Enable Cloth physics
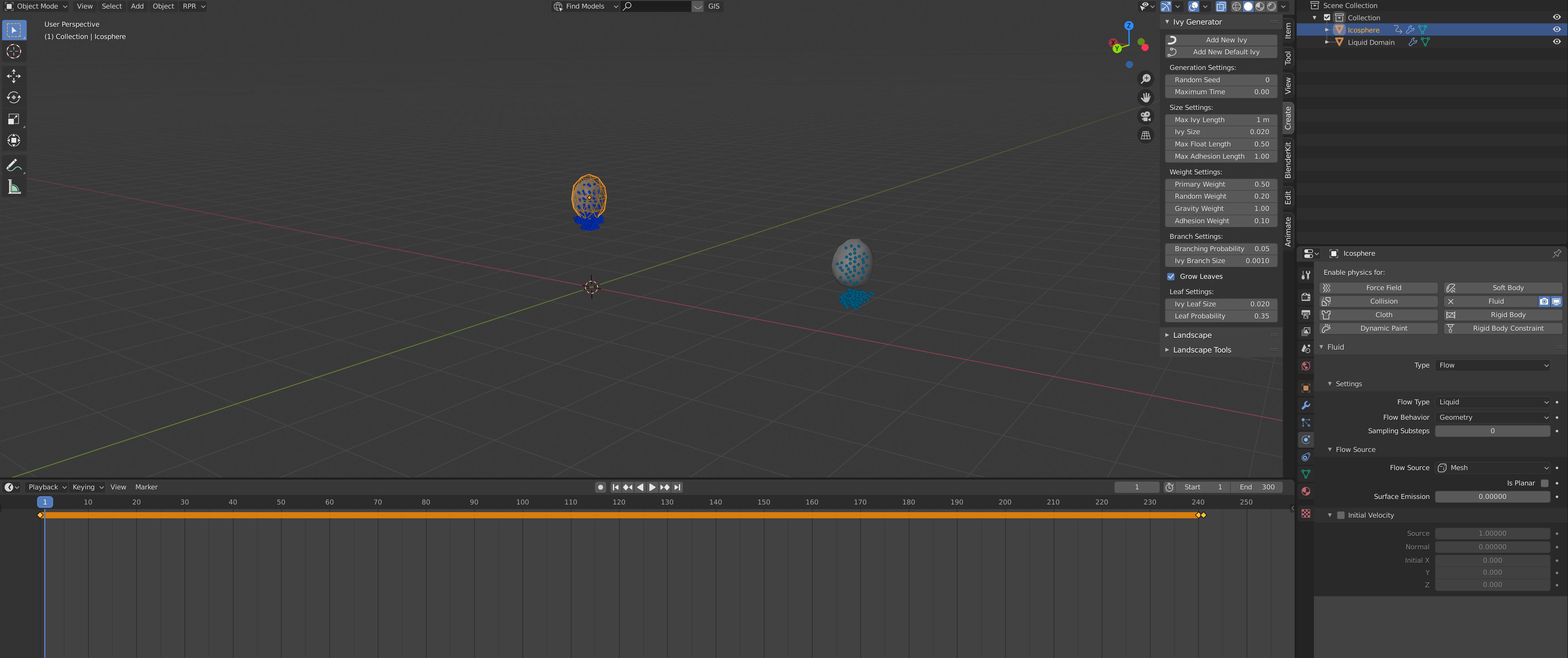Screen dimensions: 1568x658 click(x=1378, y=315)
